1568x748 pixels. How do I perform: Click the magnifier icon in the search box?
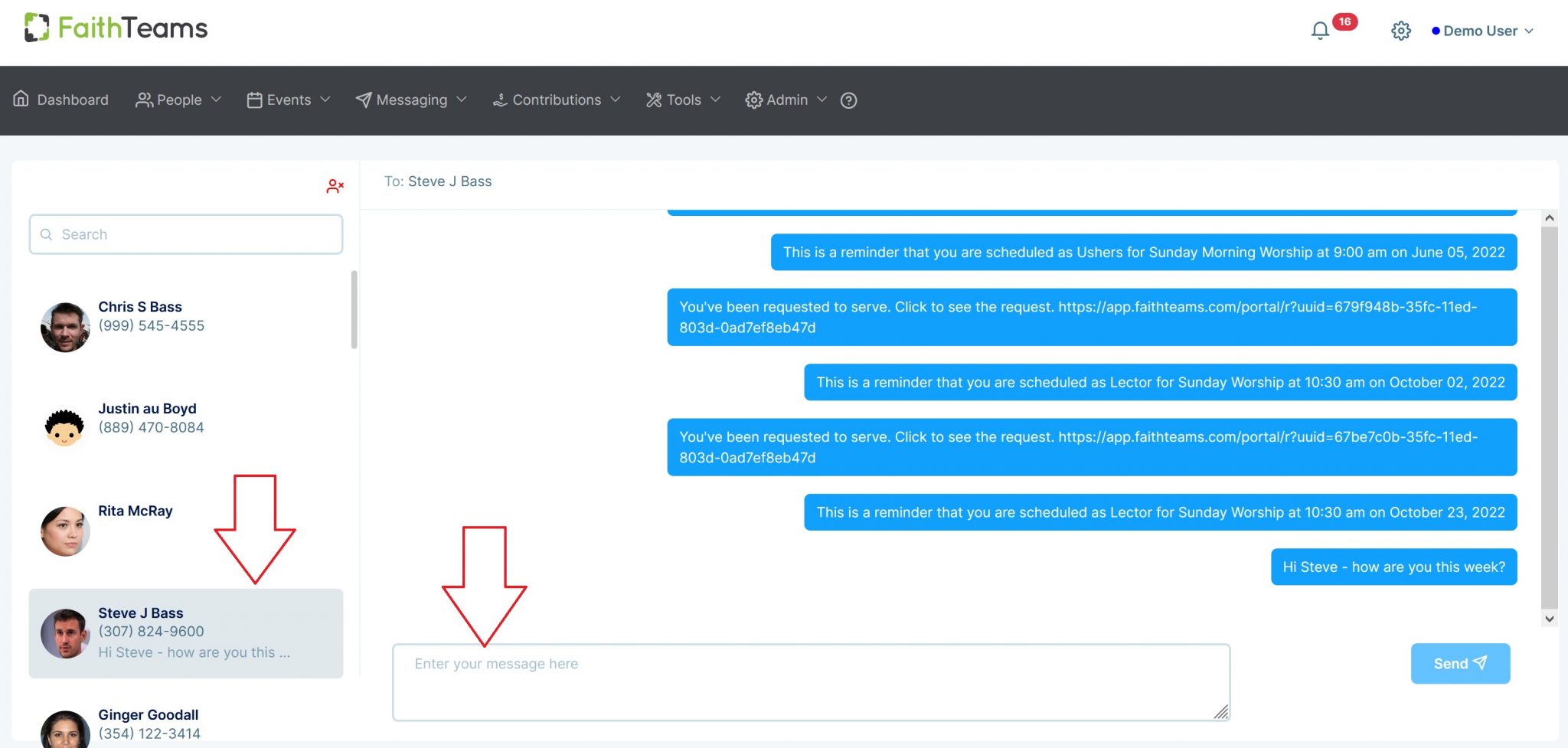tap(47, 234)
